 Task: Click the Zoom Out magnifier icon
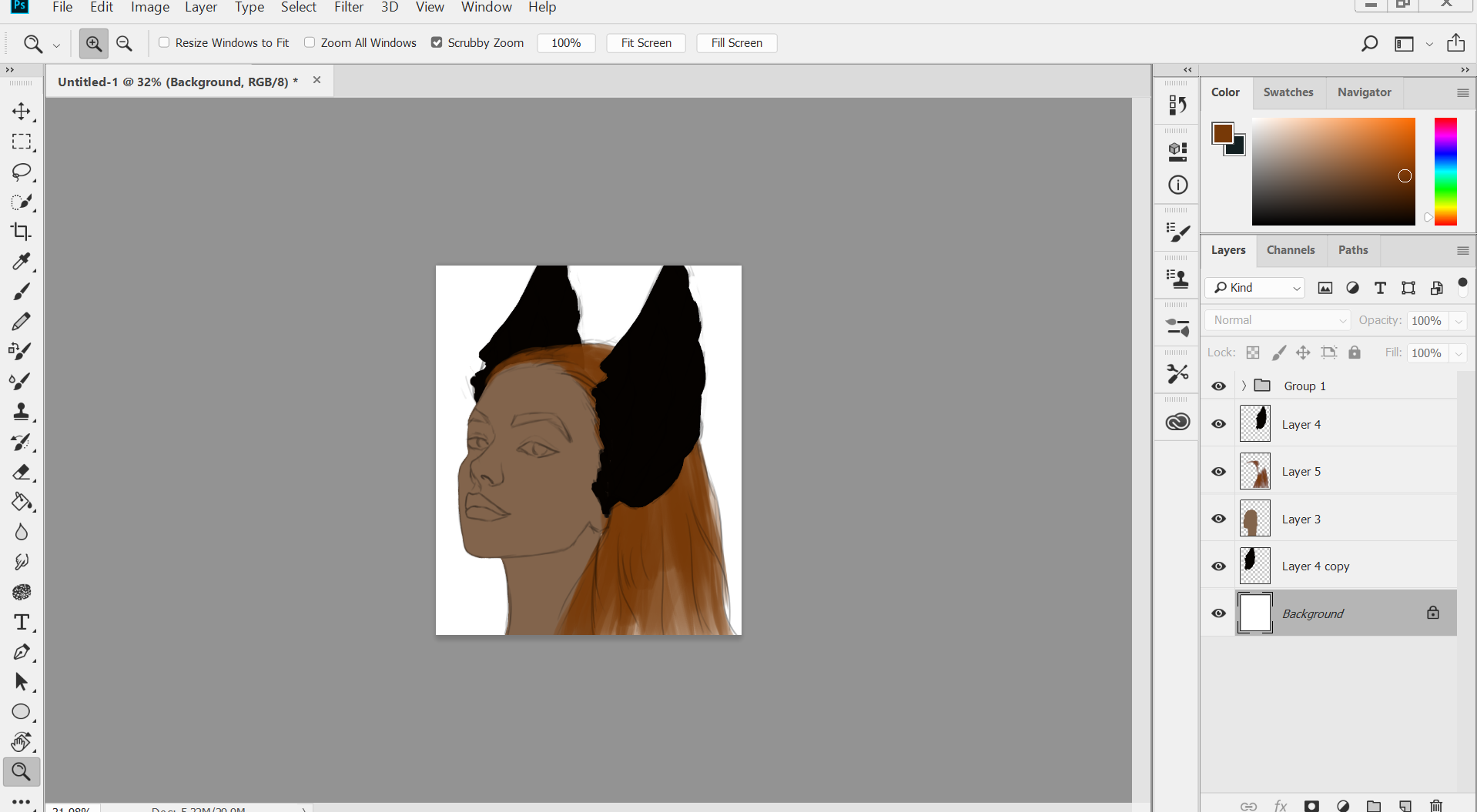tap(124, 44)
